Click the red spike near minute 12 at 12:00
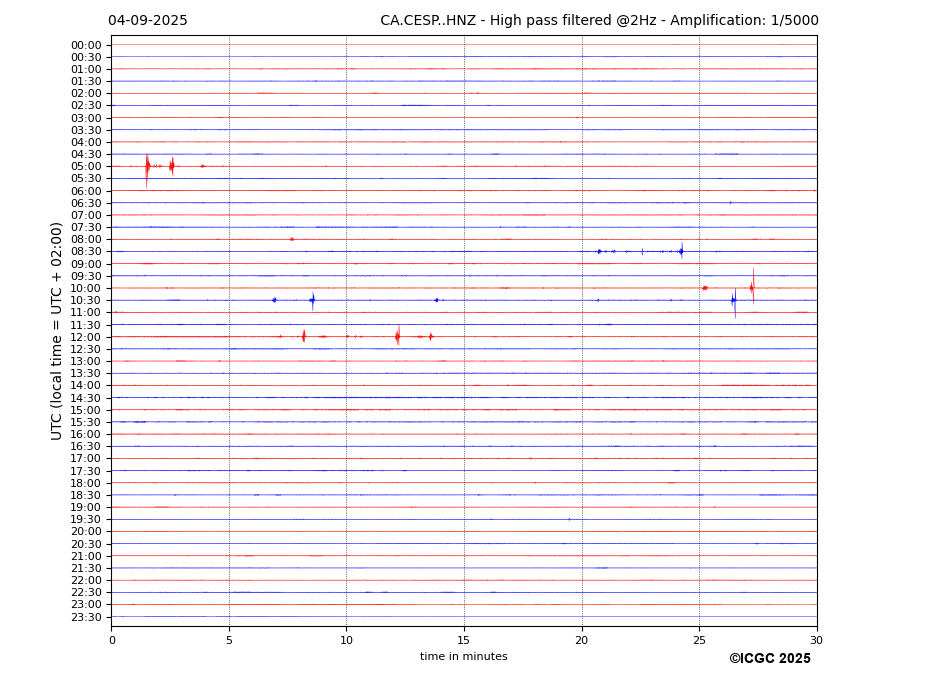The height and width of the screenshot is (696, 927). point(398,335)
